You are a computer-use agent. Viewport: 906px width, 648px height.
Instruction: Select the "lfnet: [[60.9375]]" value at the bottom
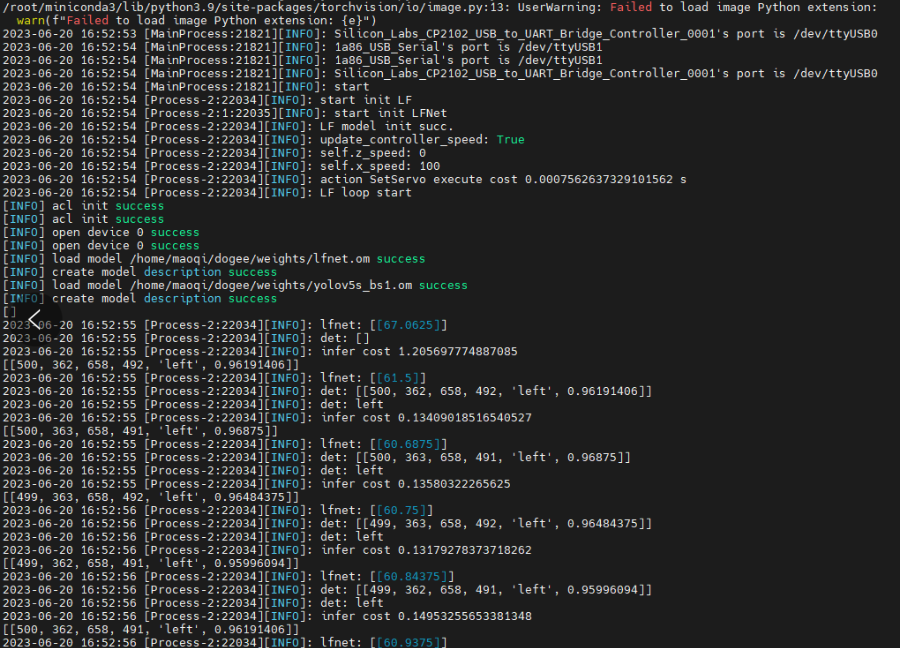click(384, 642)
